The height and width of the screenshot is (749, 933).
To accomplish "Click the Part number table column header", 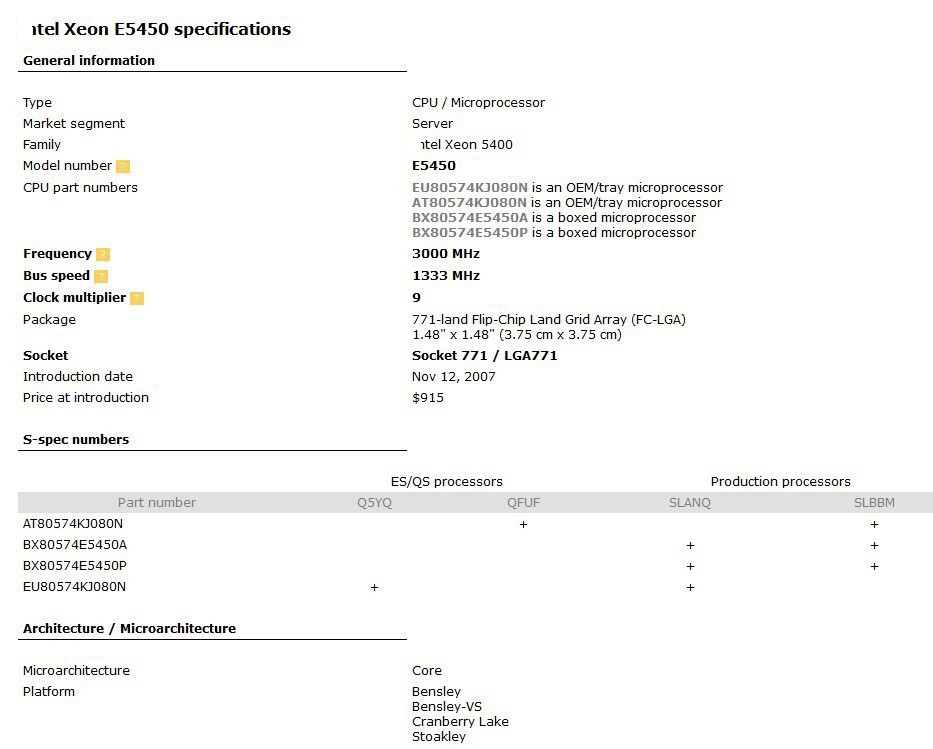I will [157, 503].
